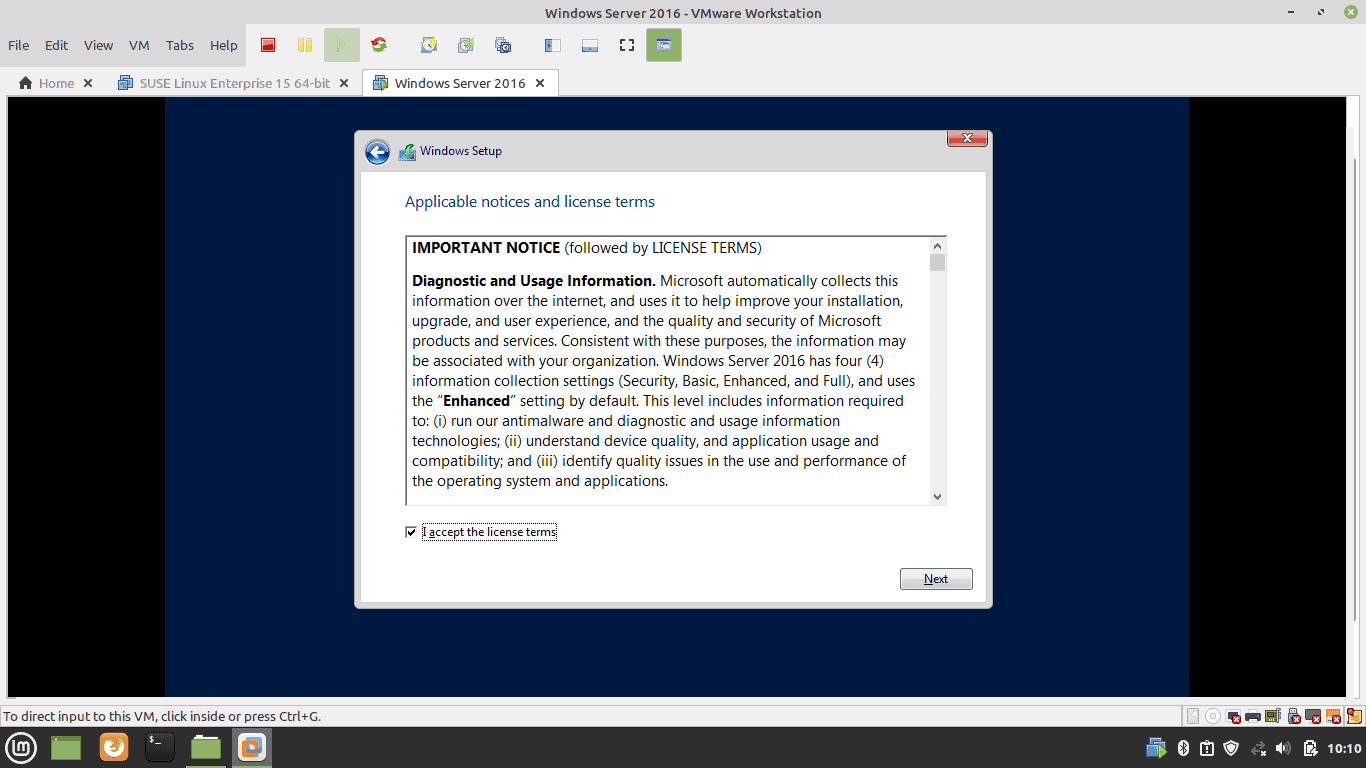Screen dimensions: 1366x768
Task: Click the USB device status icon
Action: [x=1293, y=716]
